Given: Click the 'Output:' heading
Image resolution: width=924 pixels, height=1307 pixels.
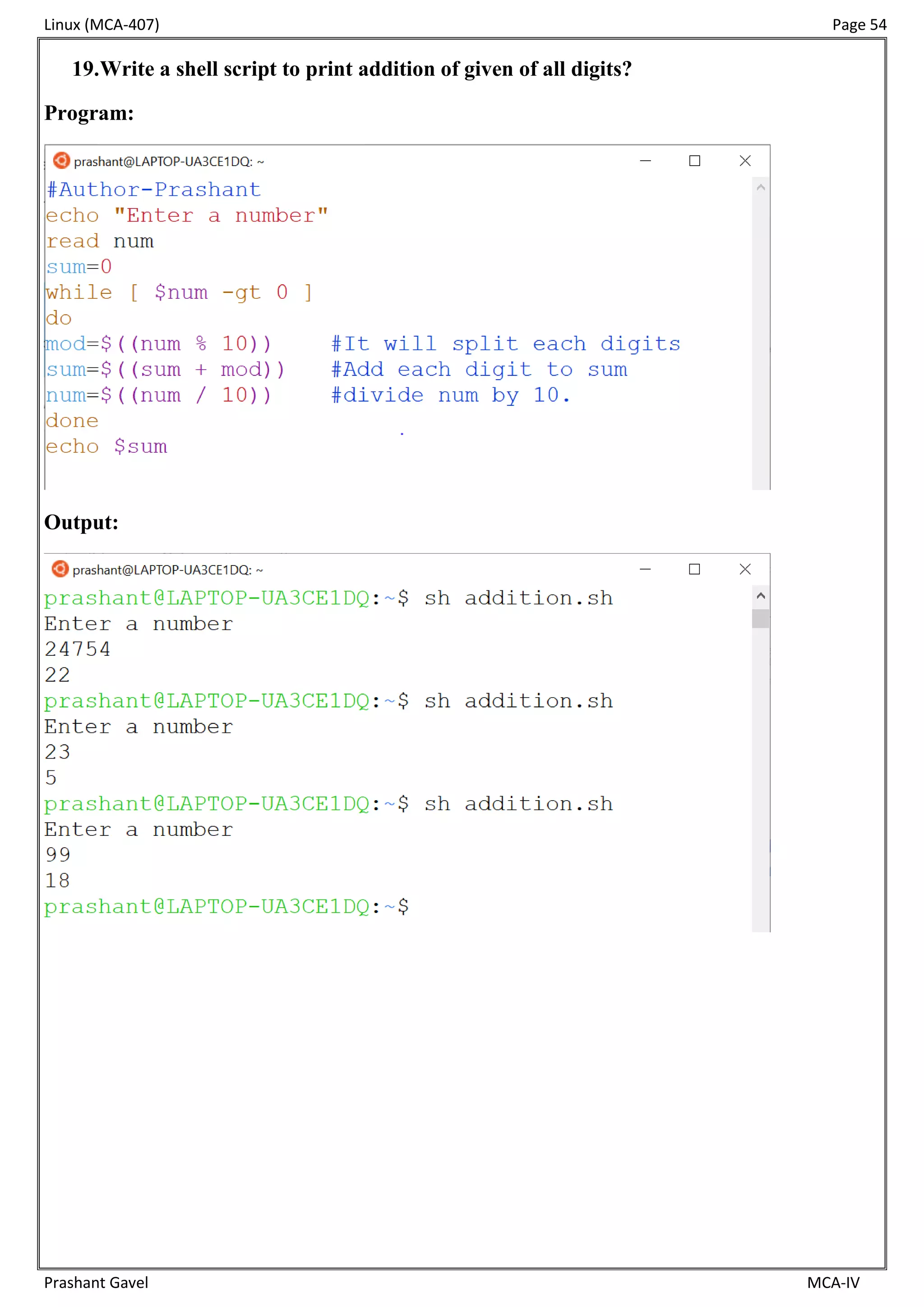Looking at the screenshot, I should point(81,522).
